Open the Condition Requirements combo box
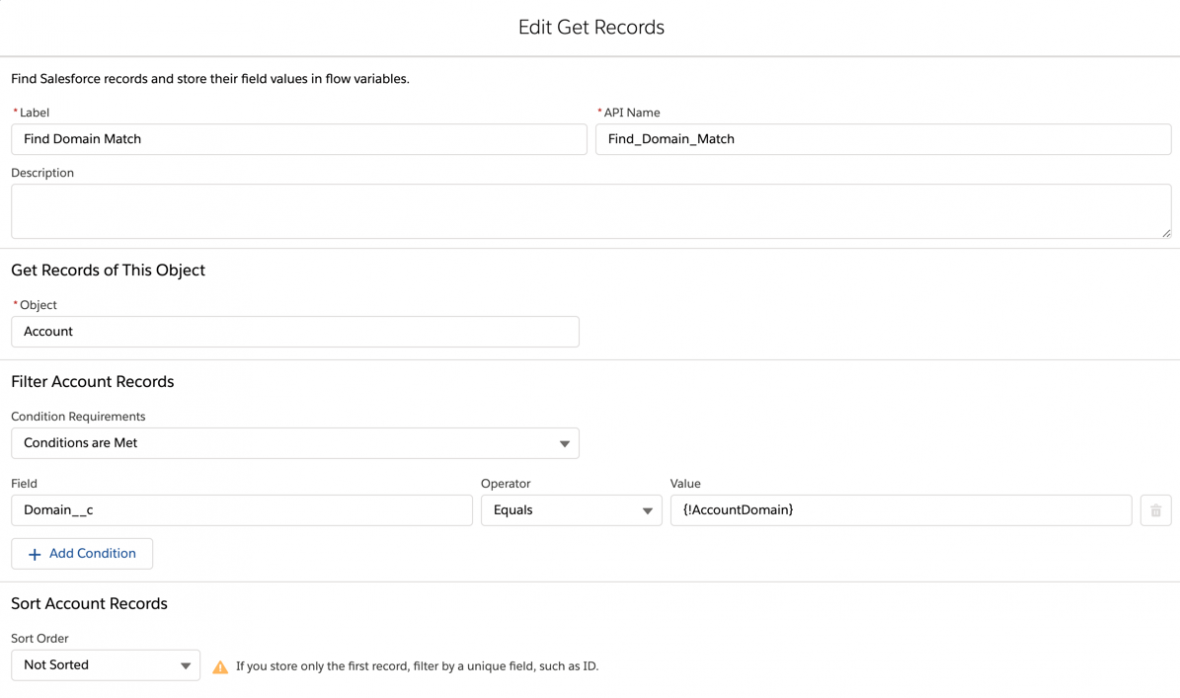The height and width of the screenshot is (698, 1180). [295, 443]
